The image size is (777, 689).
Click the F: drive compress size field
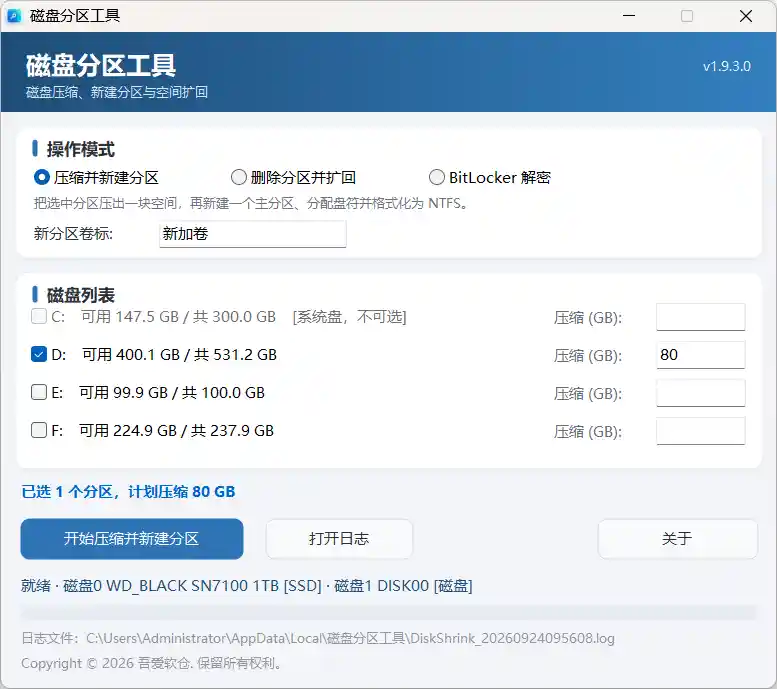pos(701,431)
